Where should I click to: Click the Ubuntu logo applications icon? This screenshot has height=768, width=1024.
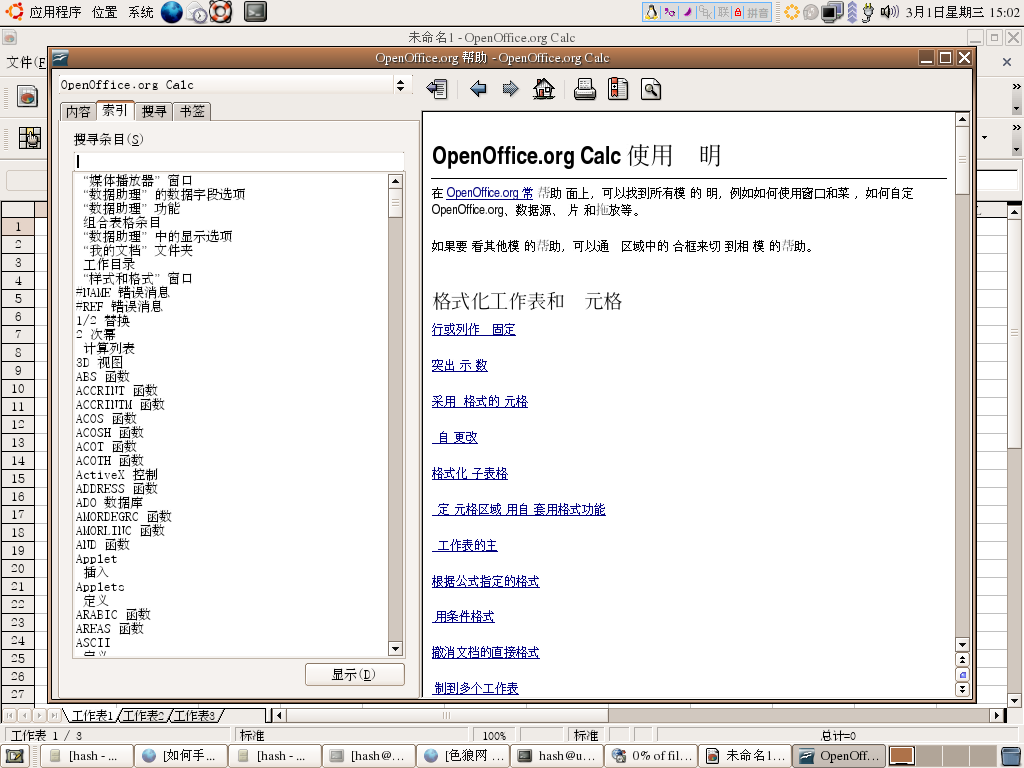coord(14,11)
